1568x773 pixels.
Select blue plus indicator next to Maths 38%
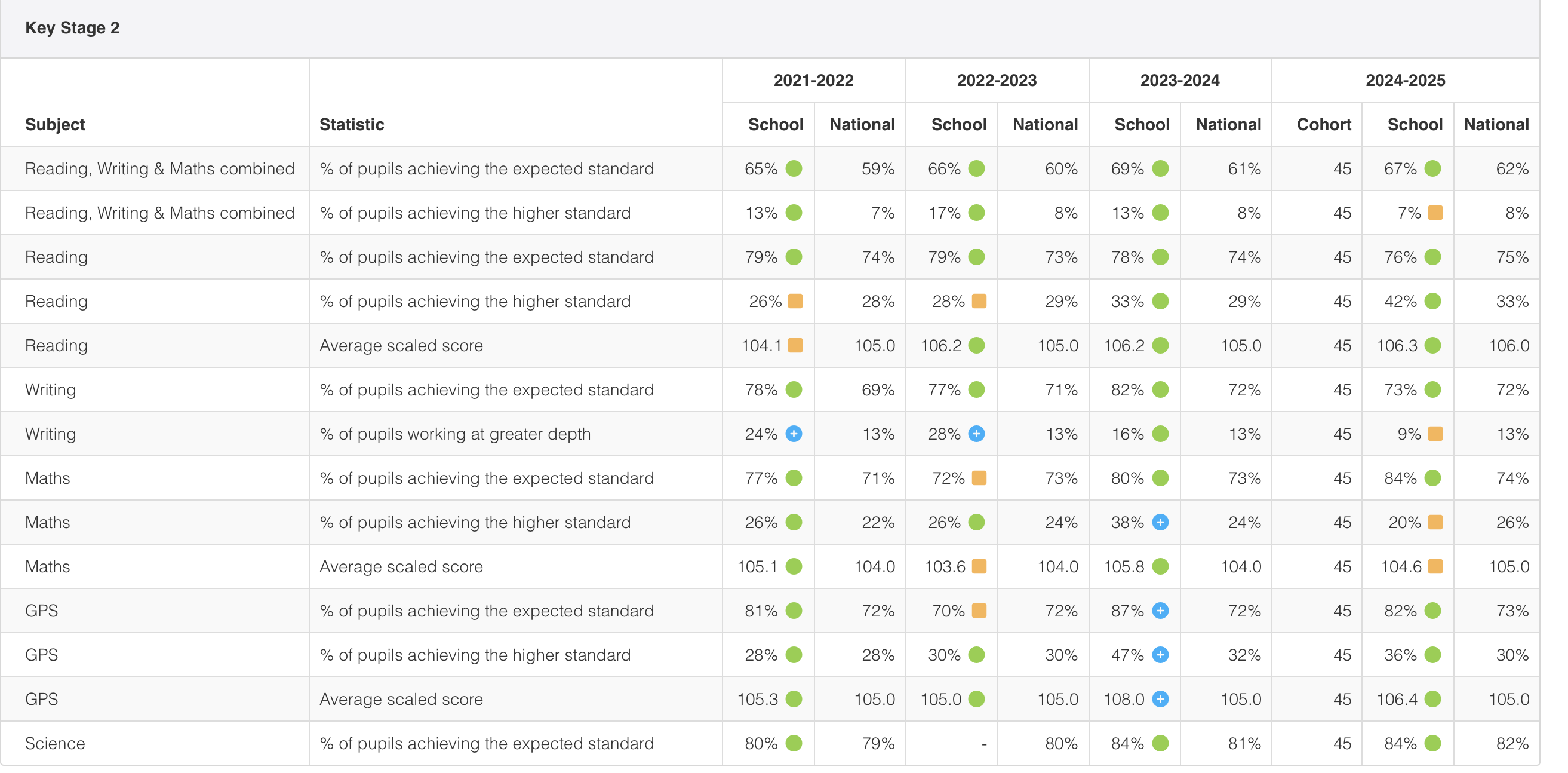tap(1160, 522)
